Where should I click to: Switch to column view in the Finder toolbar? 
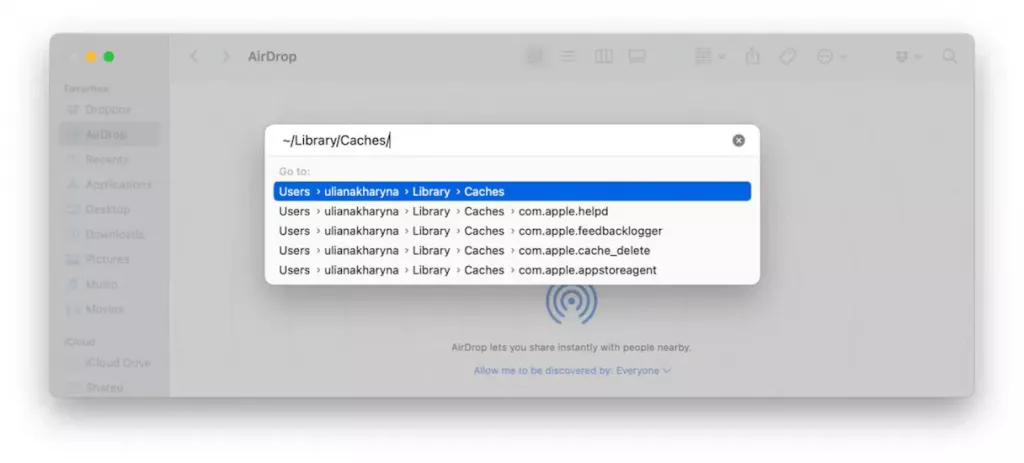click(x=603, y=57)
